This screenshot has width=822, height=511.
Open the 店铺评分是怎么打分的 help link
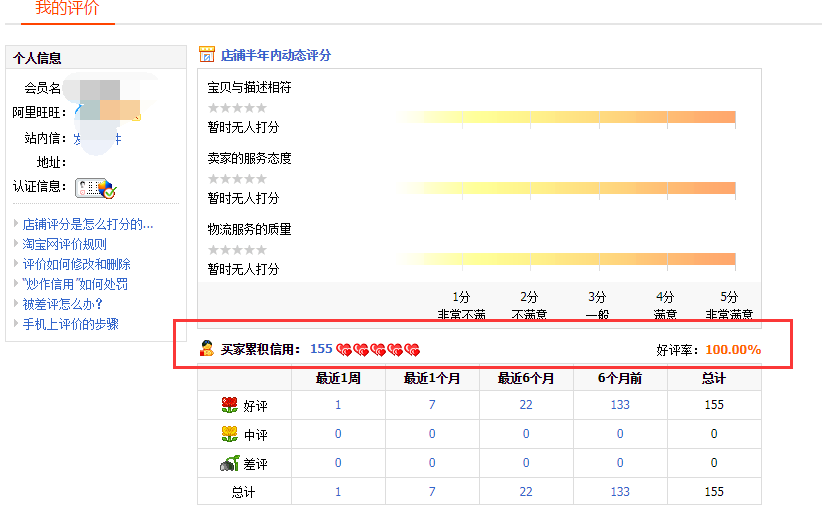click(x=88, y=224)
